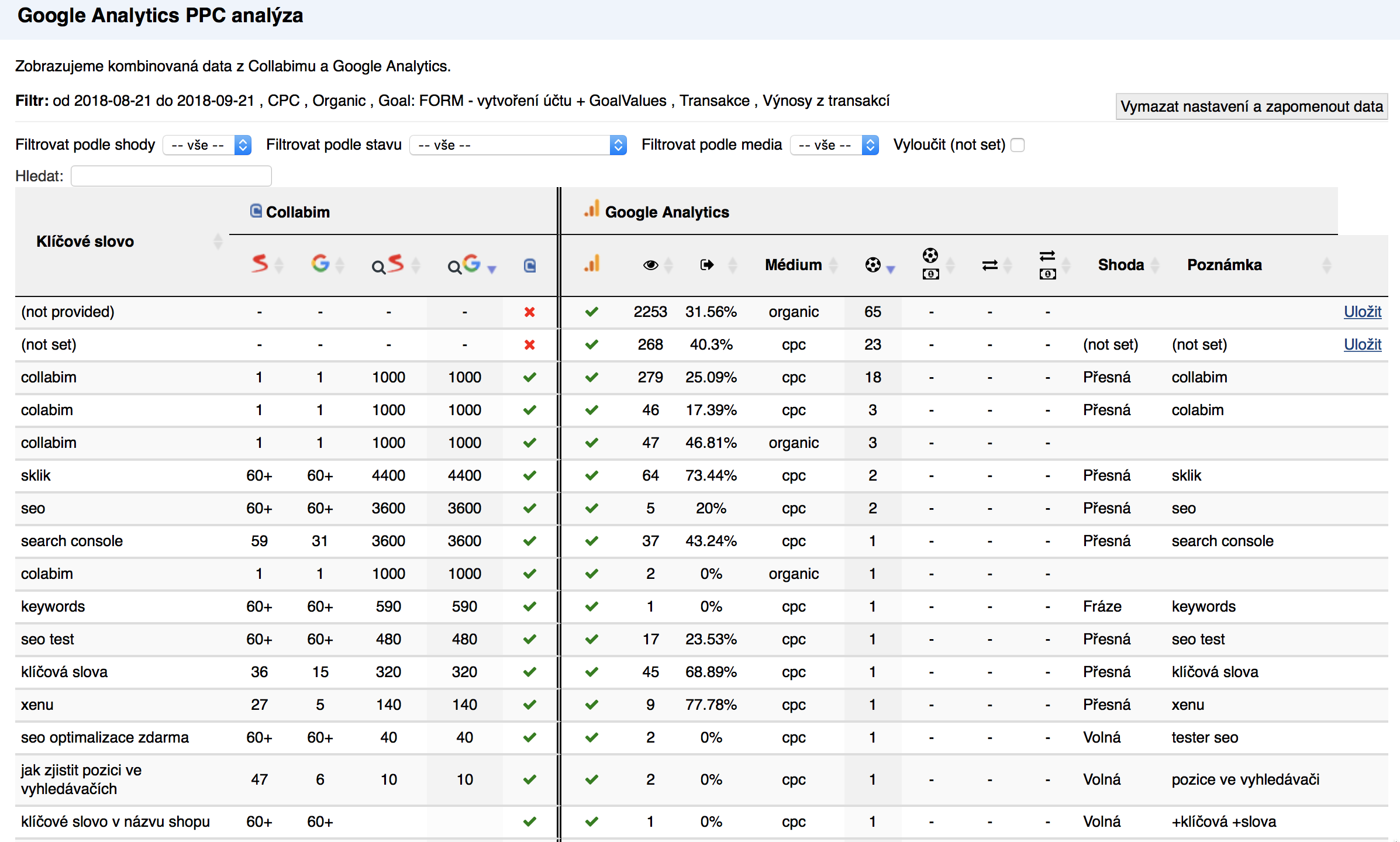Image resolution: width=1400 pixels, height=842 pixels.
Task: Sort by transaction revenue arrows-money icon
Action: pos(1047,264)
